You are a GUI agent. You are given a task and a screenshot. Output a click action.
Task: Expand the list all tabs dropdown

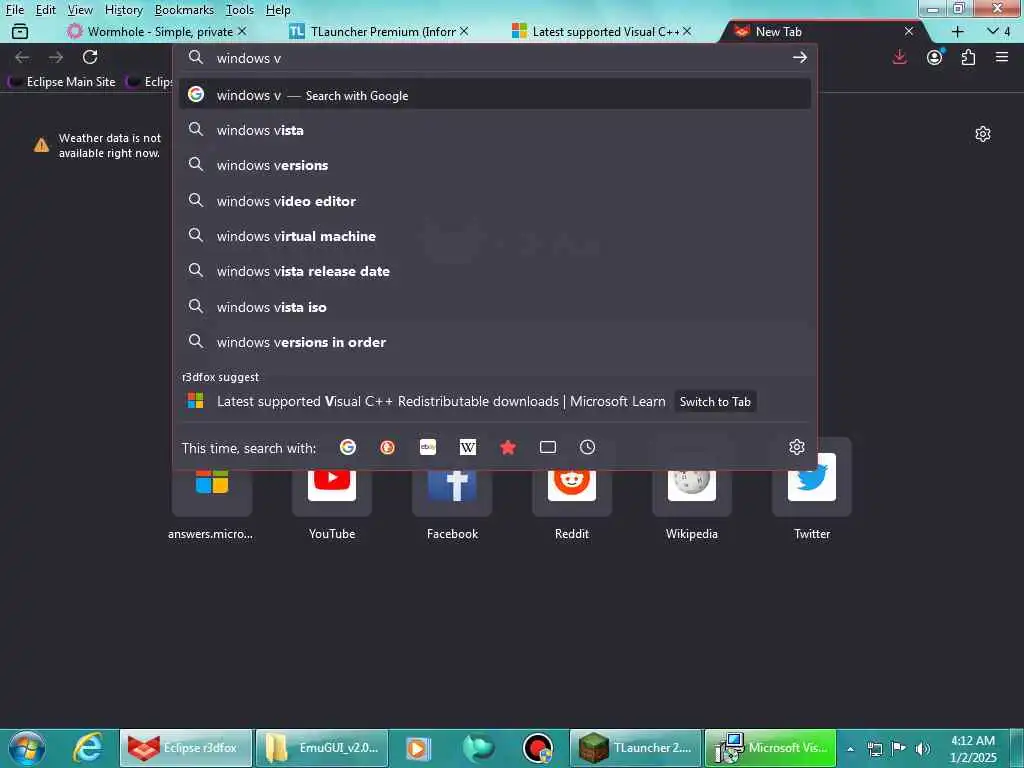pyautogui.click(x=998, y=31)
